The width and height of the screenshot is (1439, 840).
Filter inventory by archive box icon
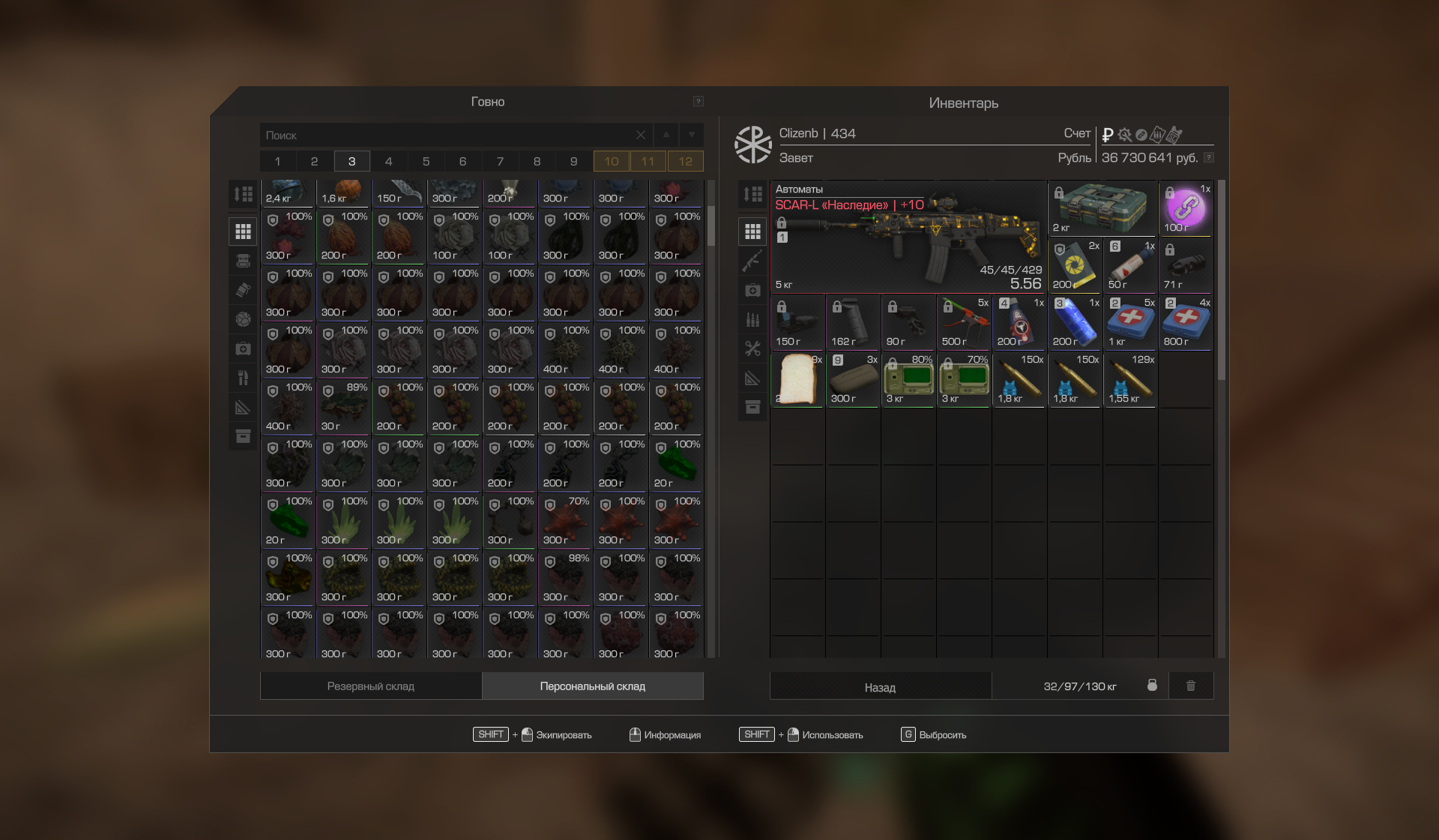click(x=752, y=407)
